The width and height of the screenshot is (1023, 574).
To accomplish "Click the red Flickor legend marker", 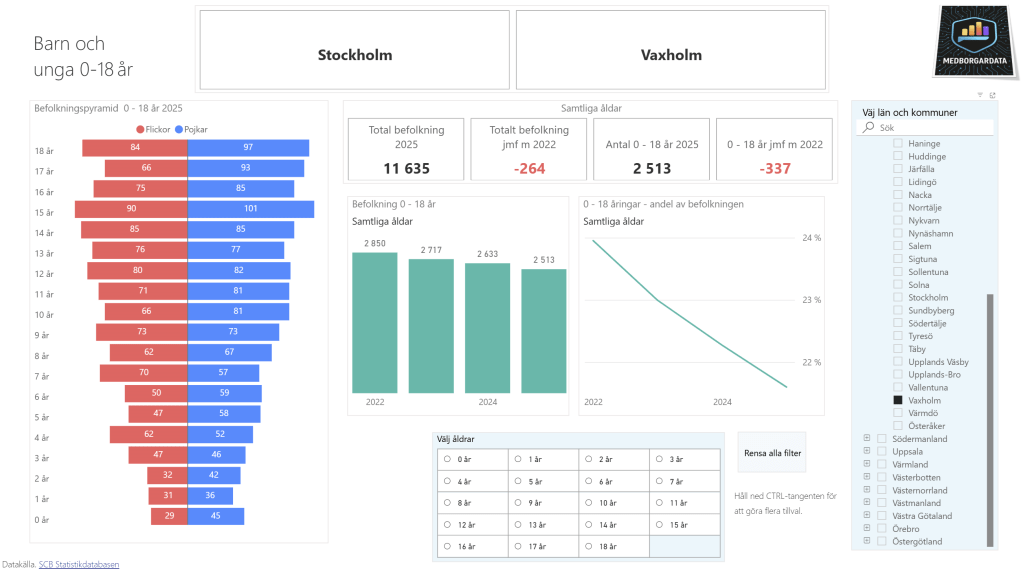I will pyautogui.click(x=140, y=129).
